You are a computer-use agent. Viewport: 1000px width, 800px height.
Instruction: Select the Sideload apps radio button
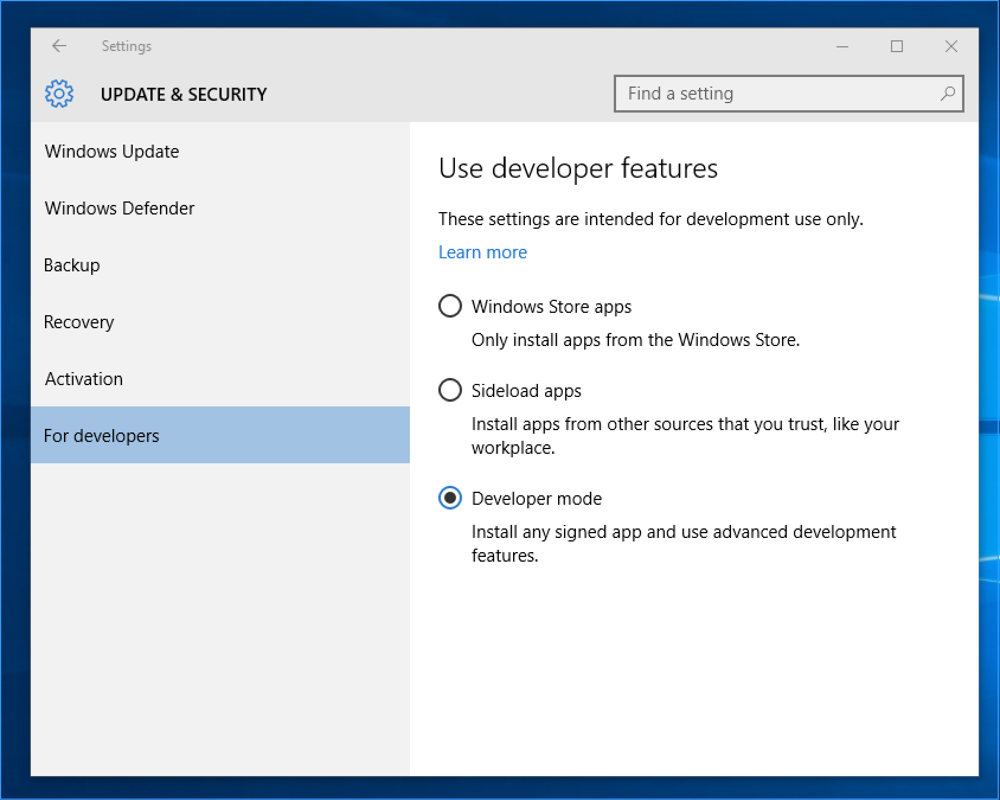450,390
